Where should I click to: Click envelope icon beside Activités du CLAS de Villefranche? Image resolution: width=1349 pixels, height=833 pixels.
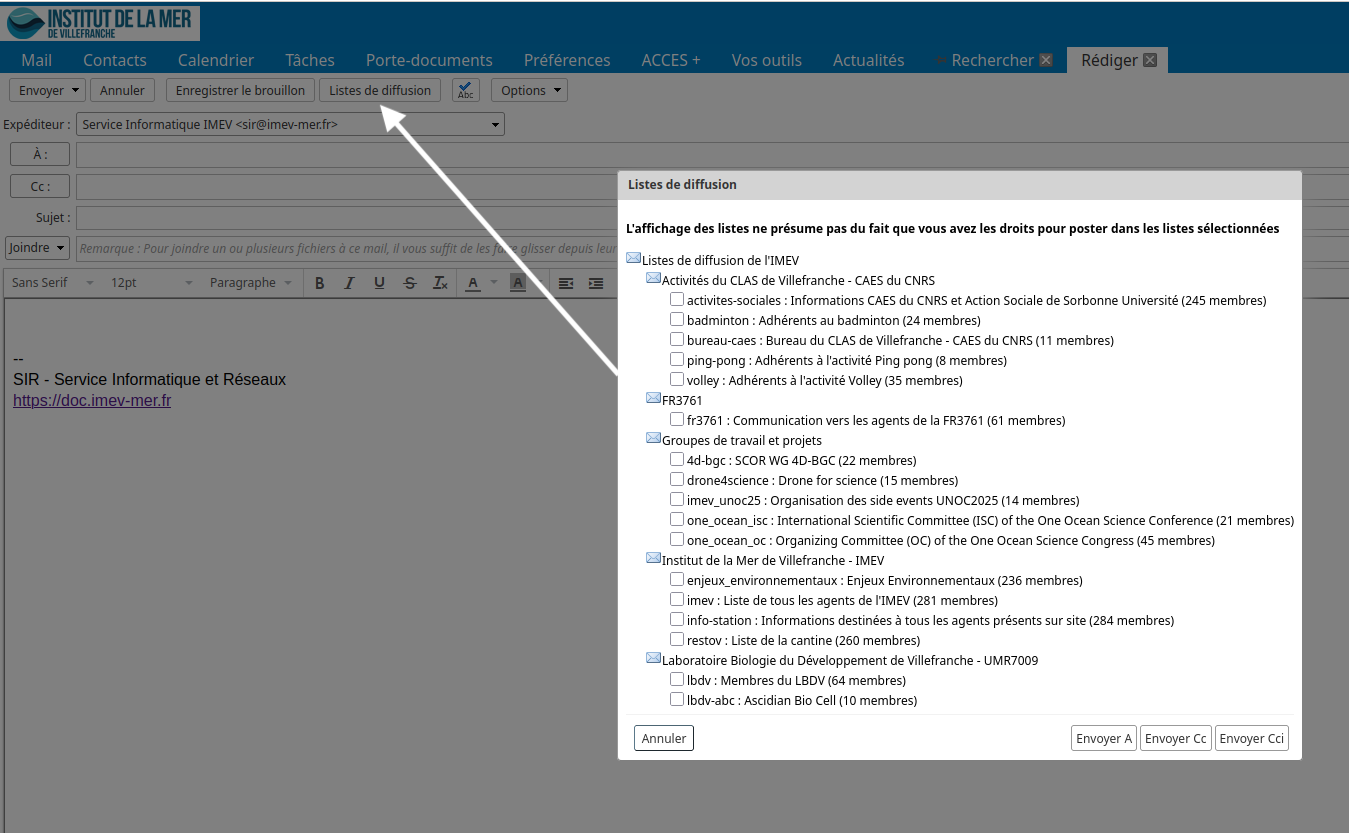(653, 279)
